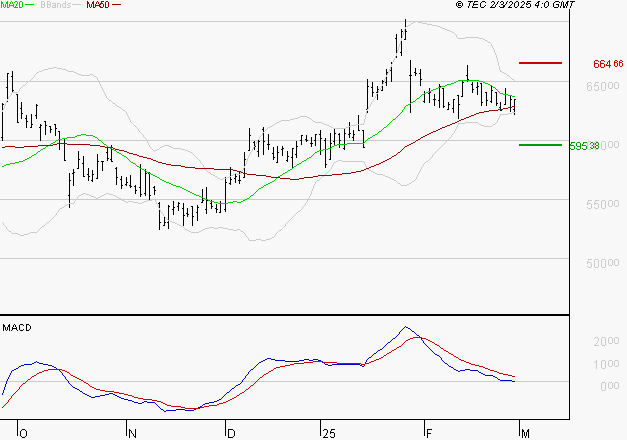Click the MA50 legend label
The height and width of the screenshot is (440, 627).
tap(98, 5)
